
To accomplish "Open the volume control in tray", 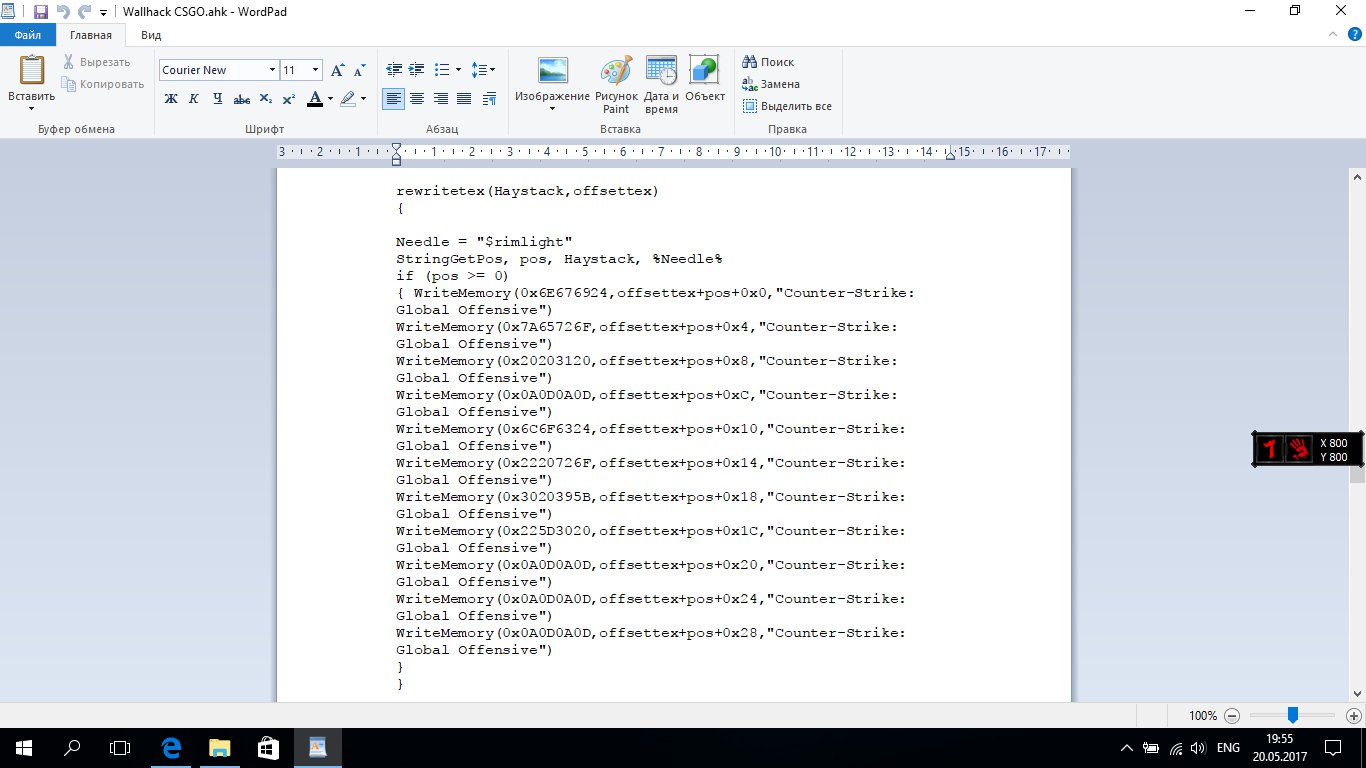I will (x=1199, y=748).
